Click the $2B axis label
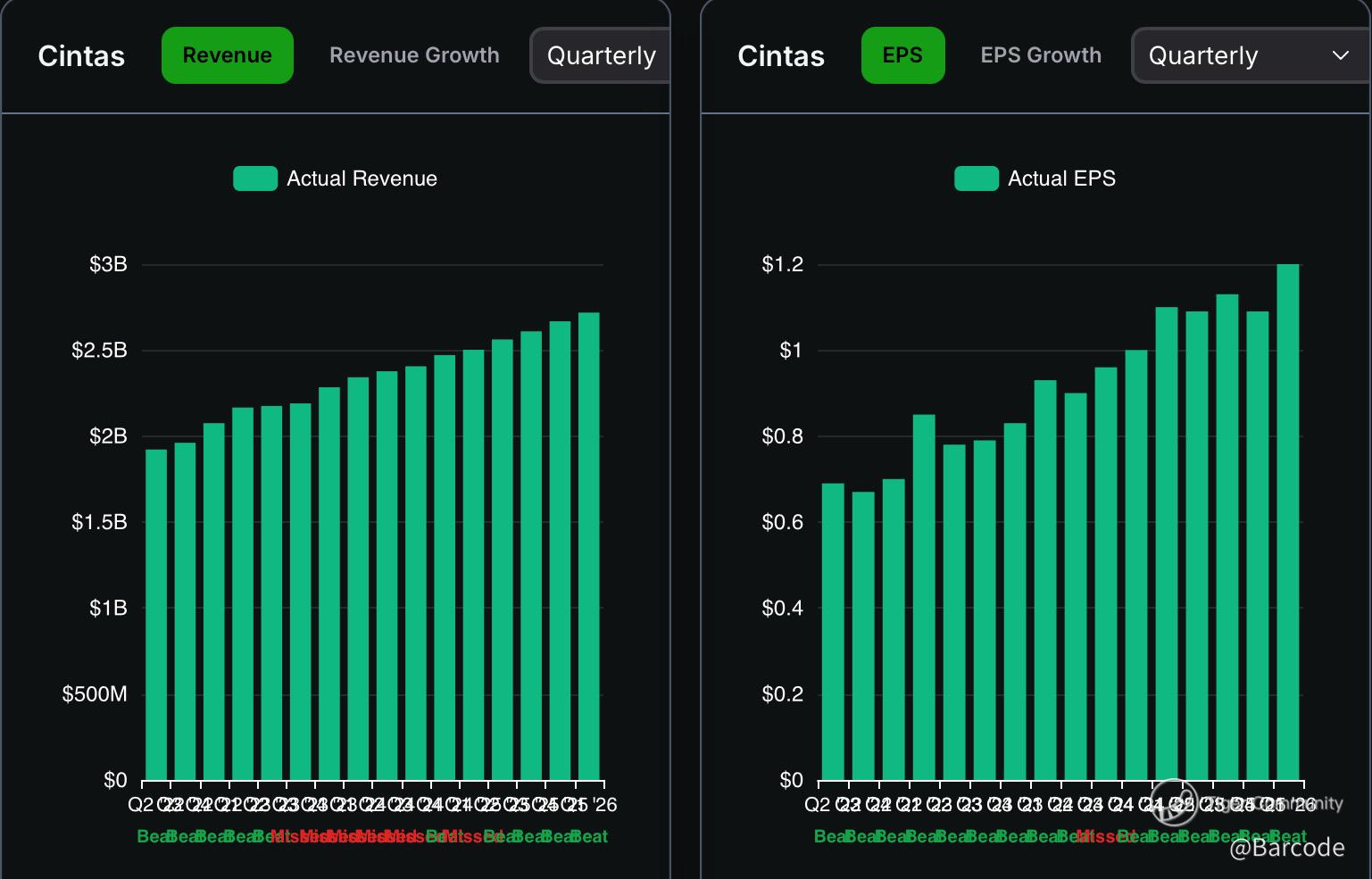The height and width of the screenshot is (879, 1372). pos(108,436)
